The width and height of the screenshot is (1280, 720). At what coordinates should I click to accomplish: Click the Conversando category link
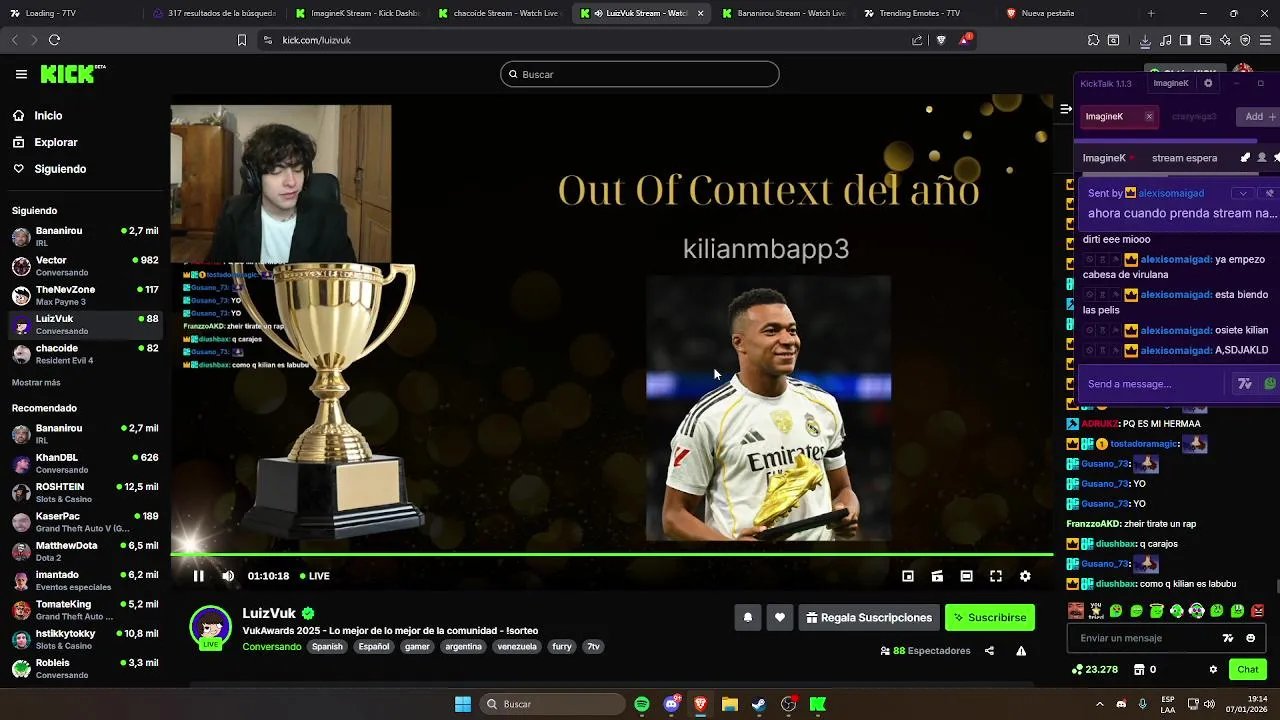(271, 647)
